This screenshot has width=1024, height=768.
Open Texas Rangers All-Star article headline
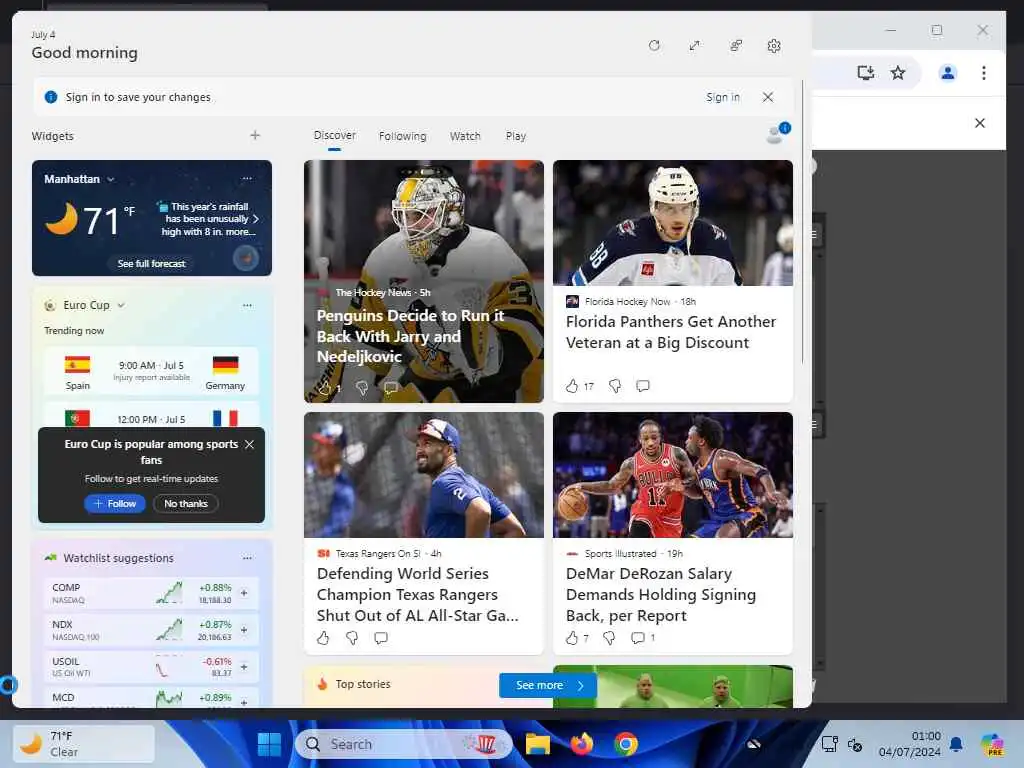click(417, 594)
